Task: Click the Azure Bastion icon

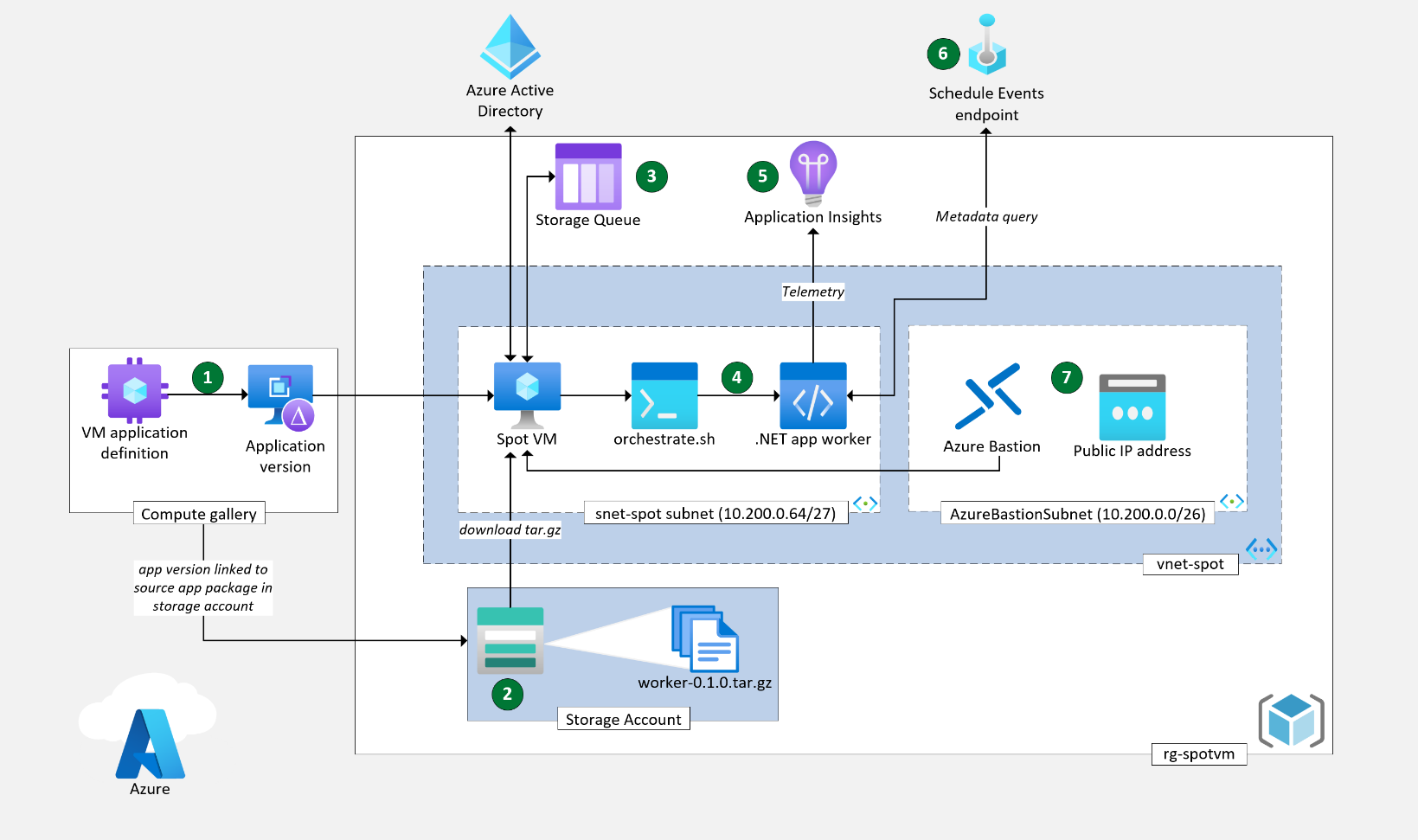Action: click(x=988, y=396)
